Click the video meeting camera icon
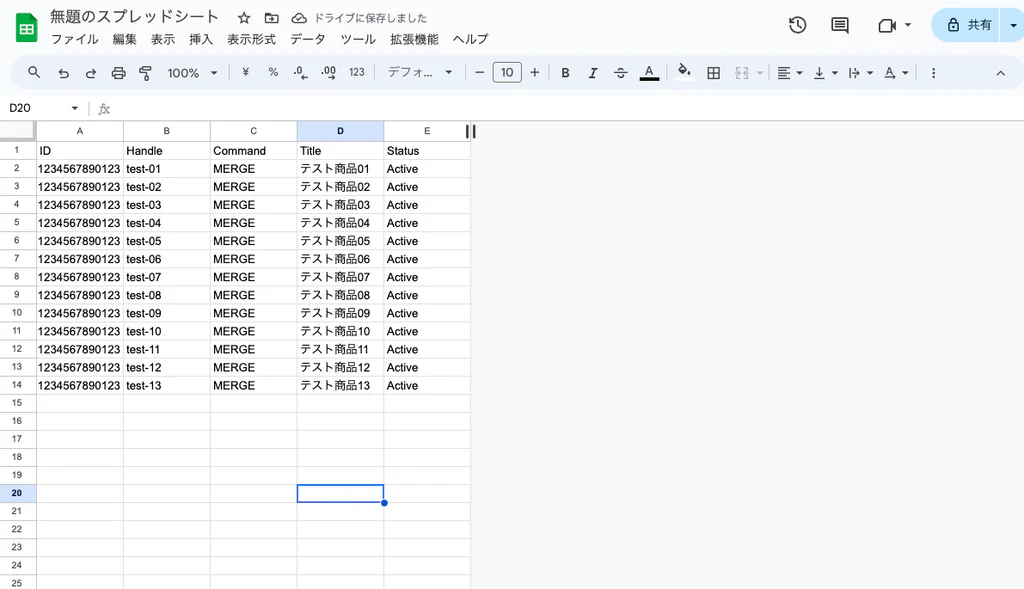The width and height of the screenshot is (1024, 589). tap(886, 25)
